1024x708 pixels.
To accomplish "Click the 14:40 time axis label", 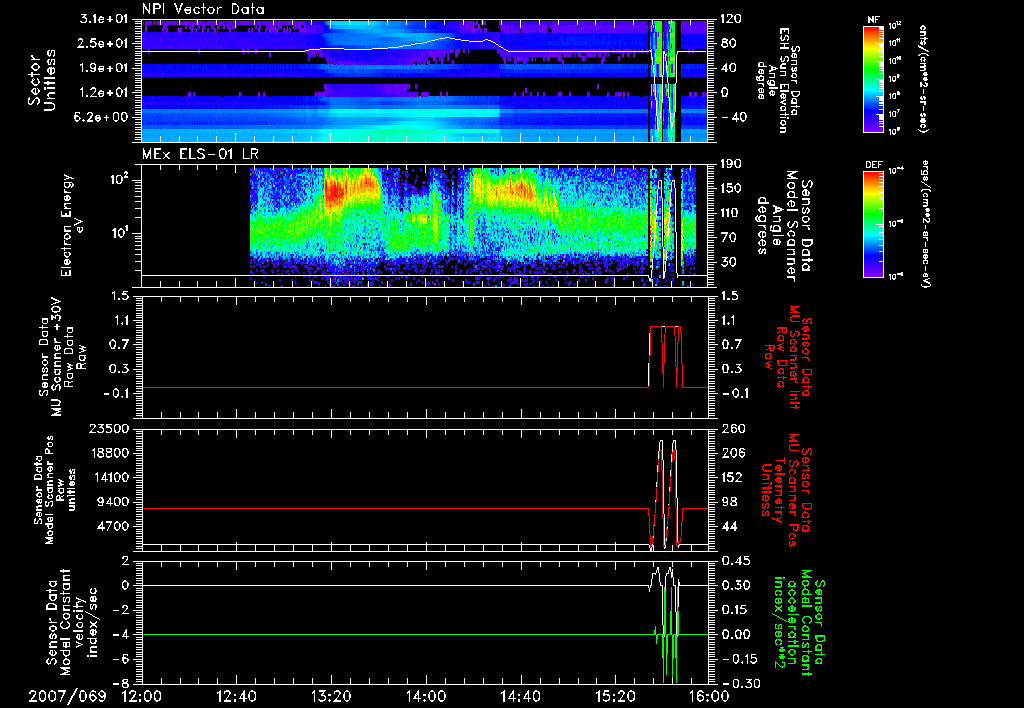I will (x=520, y=696).
